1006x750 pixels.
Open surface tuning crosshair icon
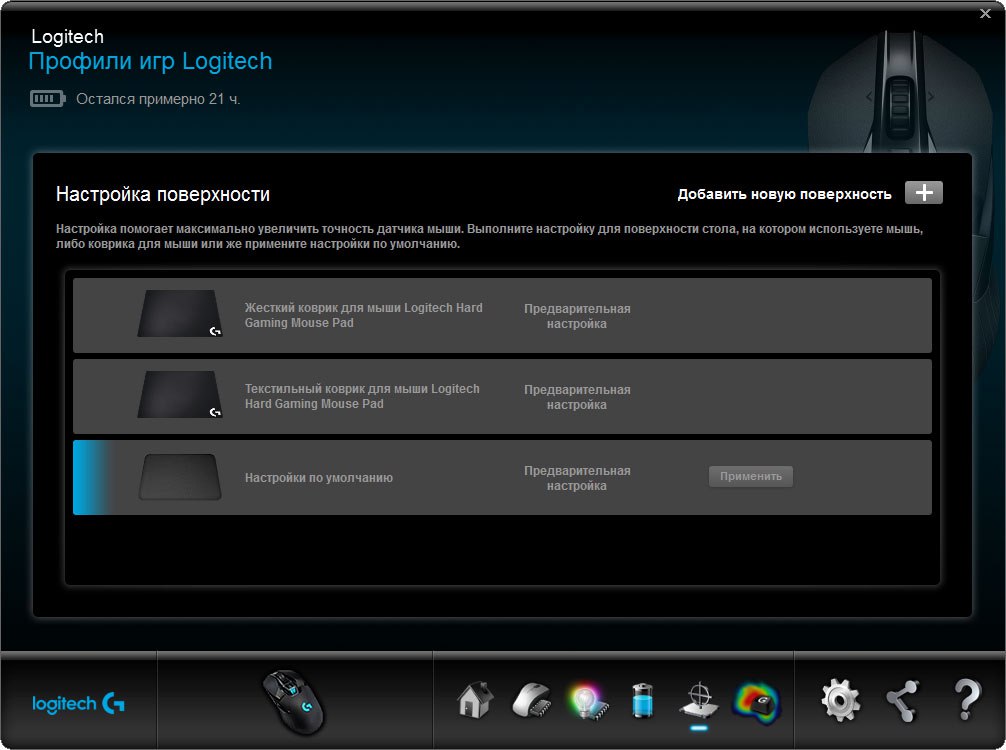click(699, 700)
